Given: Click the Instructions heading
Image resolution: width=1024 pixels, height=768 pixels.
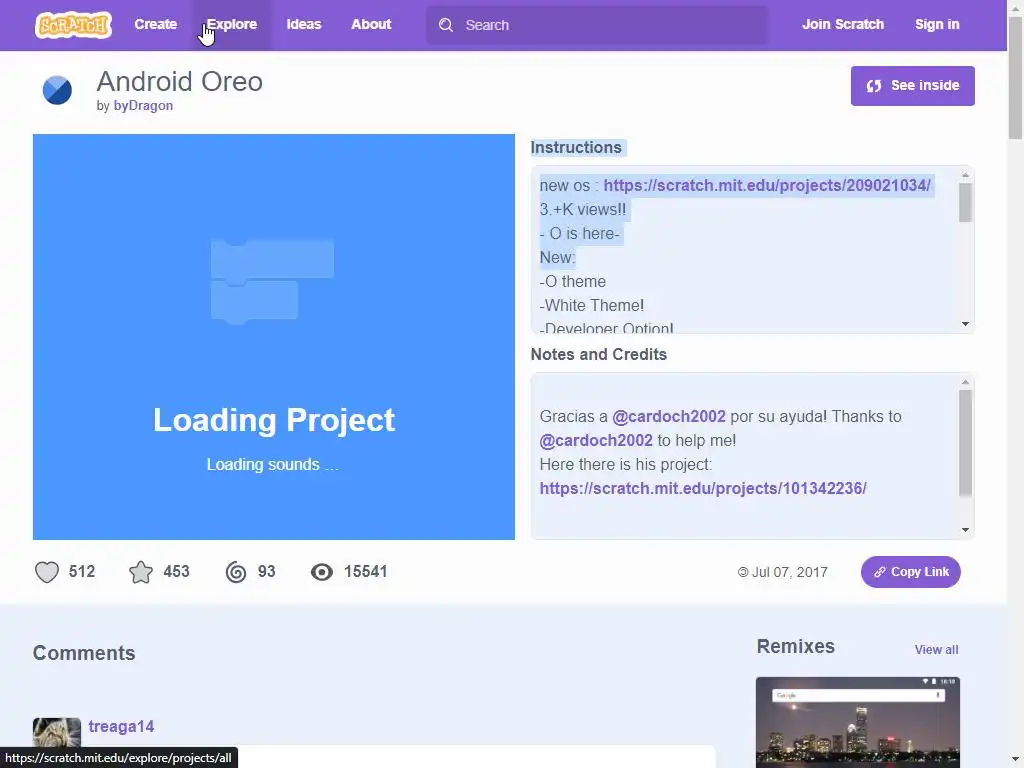Looking at the screenshot, I should [576, 148].
